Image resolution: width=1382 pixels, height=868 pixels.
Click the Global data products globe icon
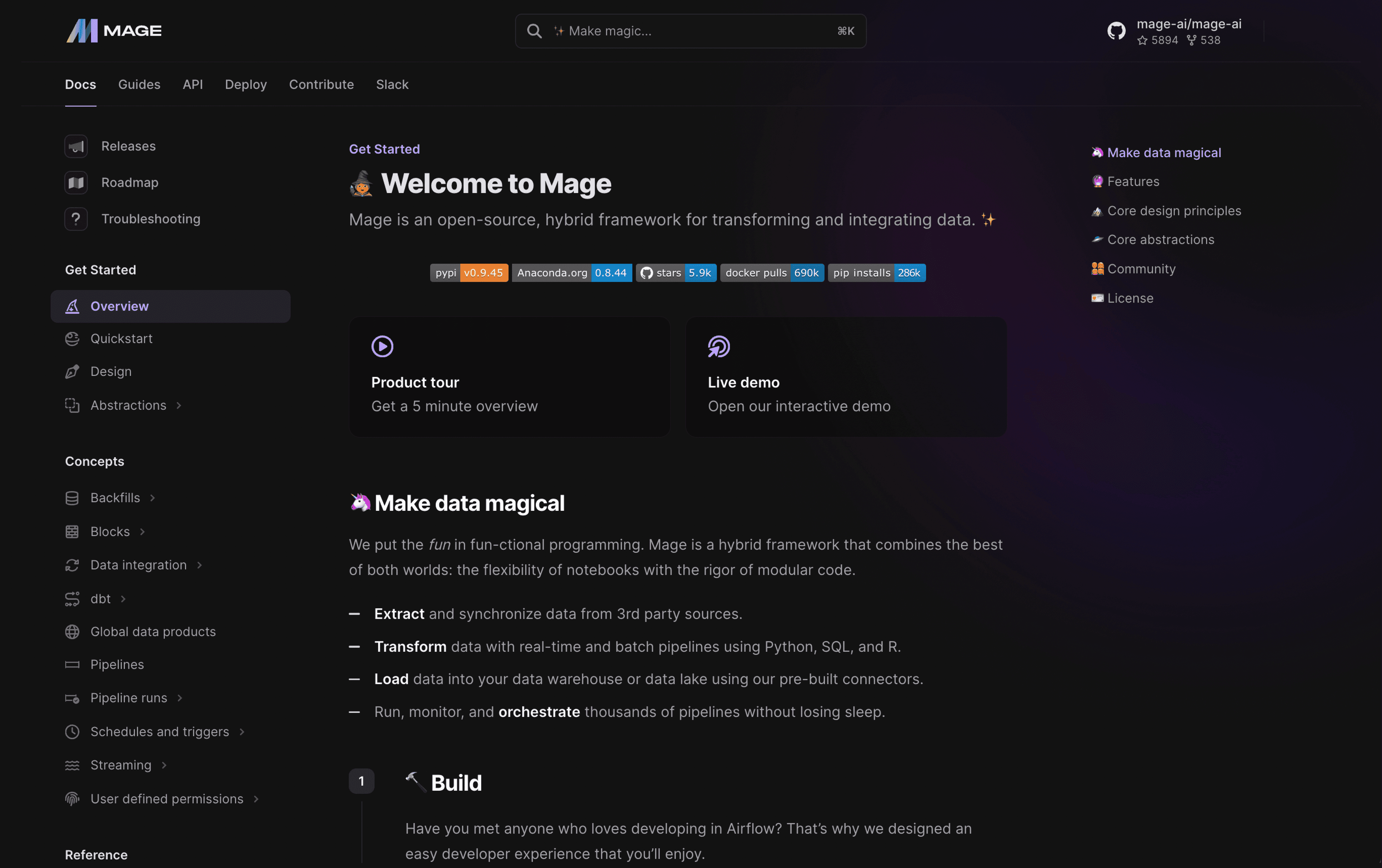point(72,632)
